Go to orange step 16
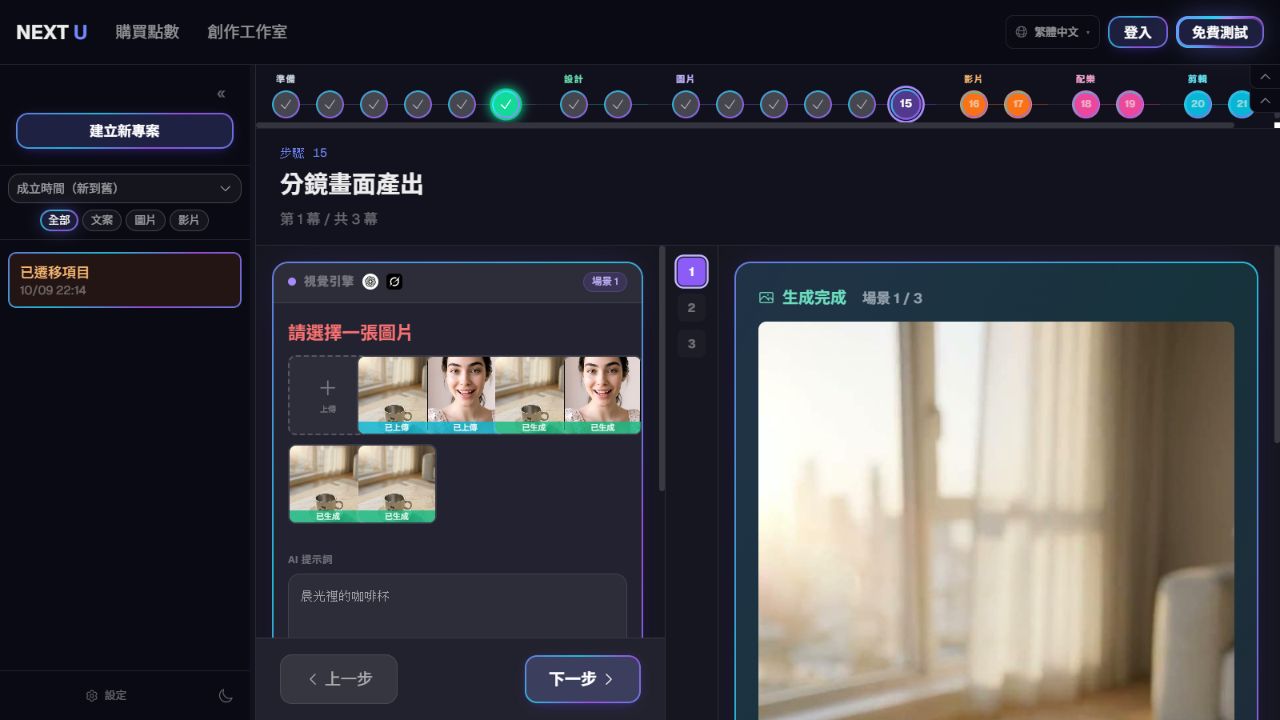This screenshot has width=1280, height=720. pyautogui.click(x=974, y=104)
